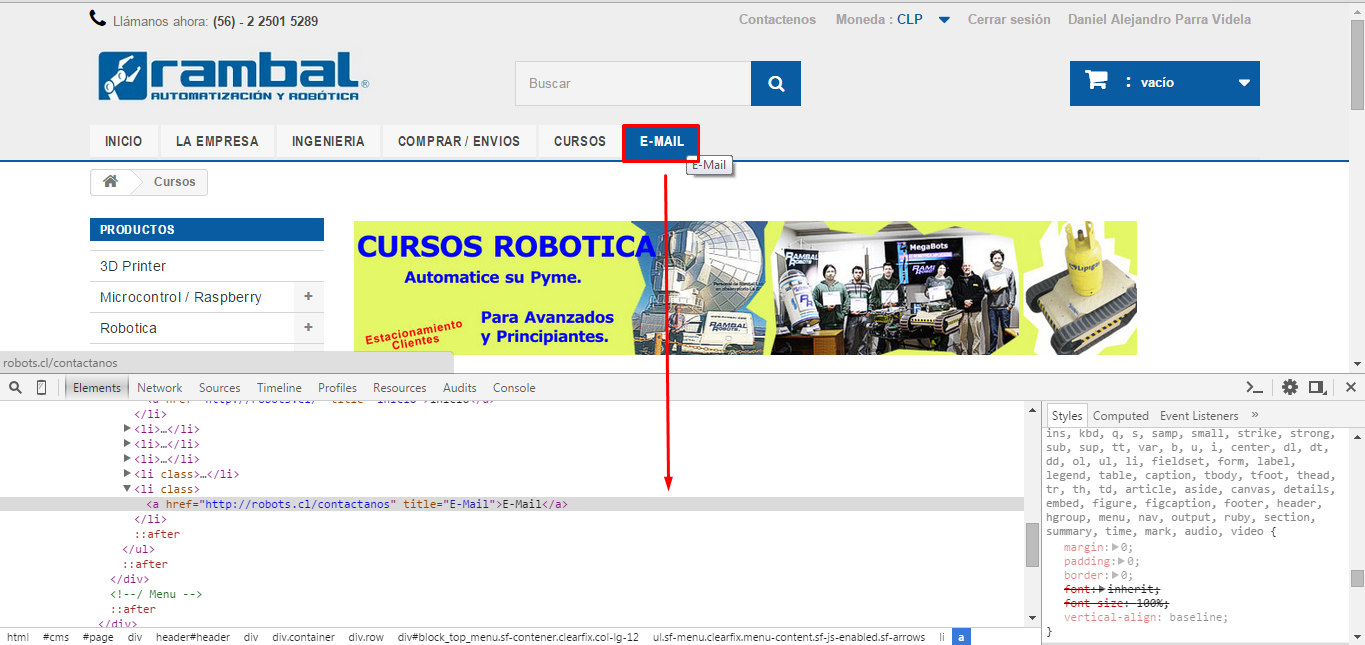Click the vertical-align baseline value
This screenshot has width=1365, height=645.
pyautogui.click(x=1198, y=617)
